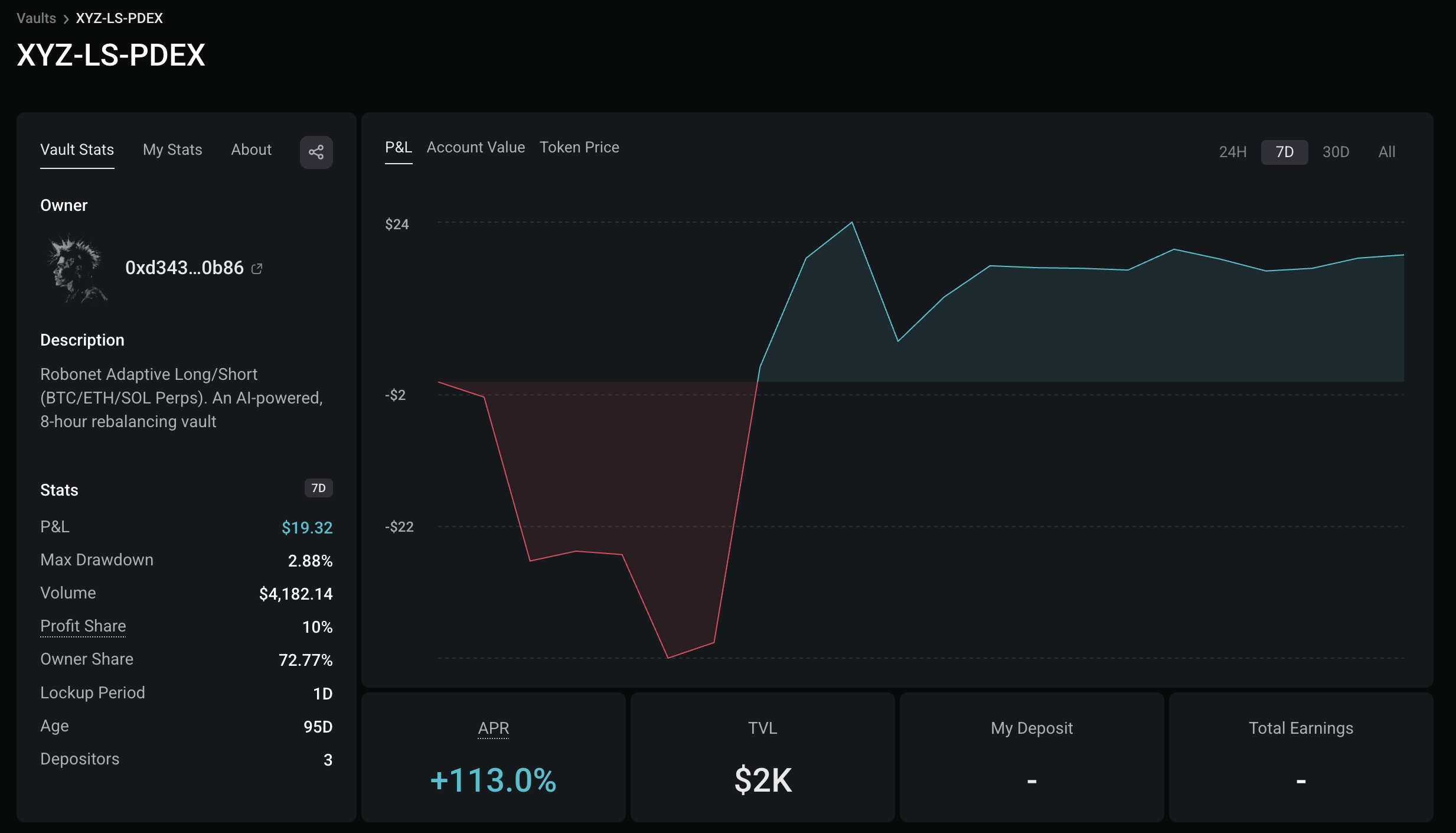Click the owner address 0xd343...0b86
The image size is (1456, 833).
(184, 268)
